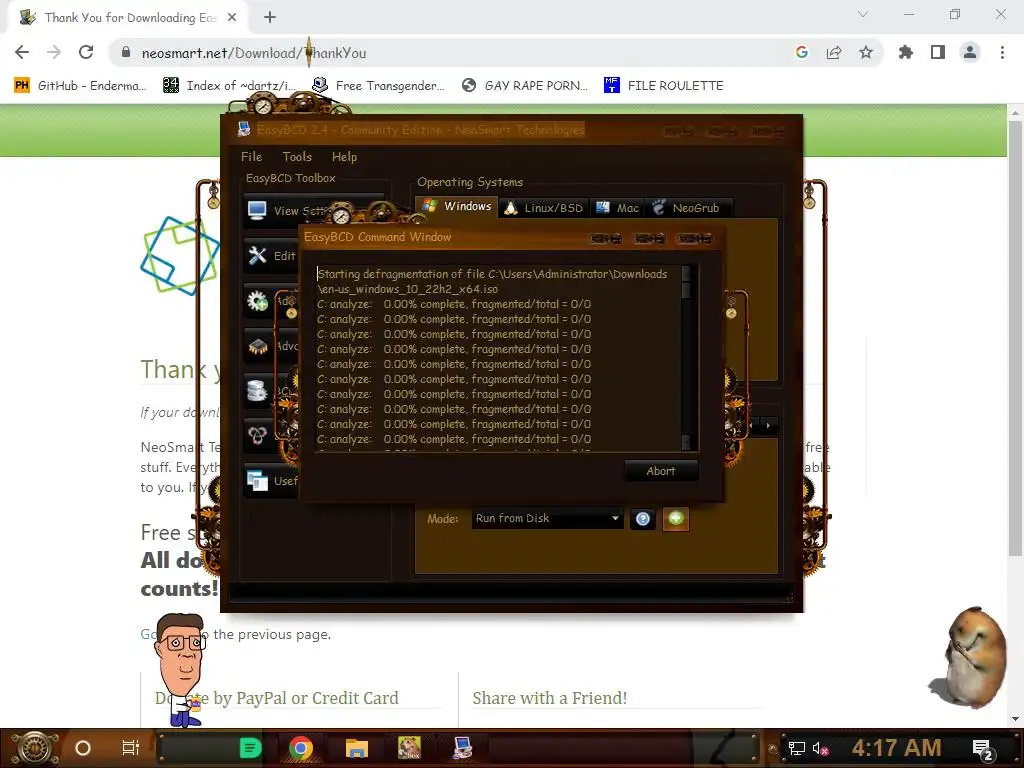The height and width of the screenshot is (768, 1024).
Task: Open the Chrome three-dot menu
Action: (1002, 52)
